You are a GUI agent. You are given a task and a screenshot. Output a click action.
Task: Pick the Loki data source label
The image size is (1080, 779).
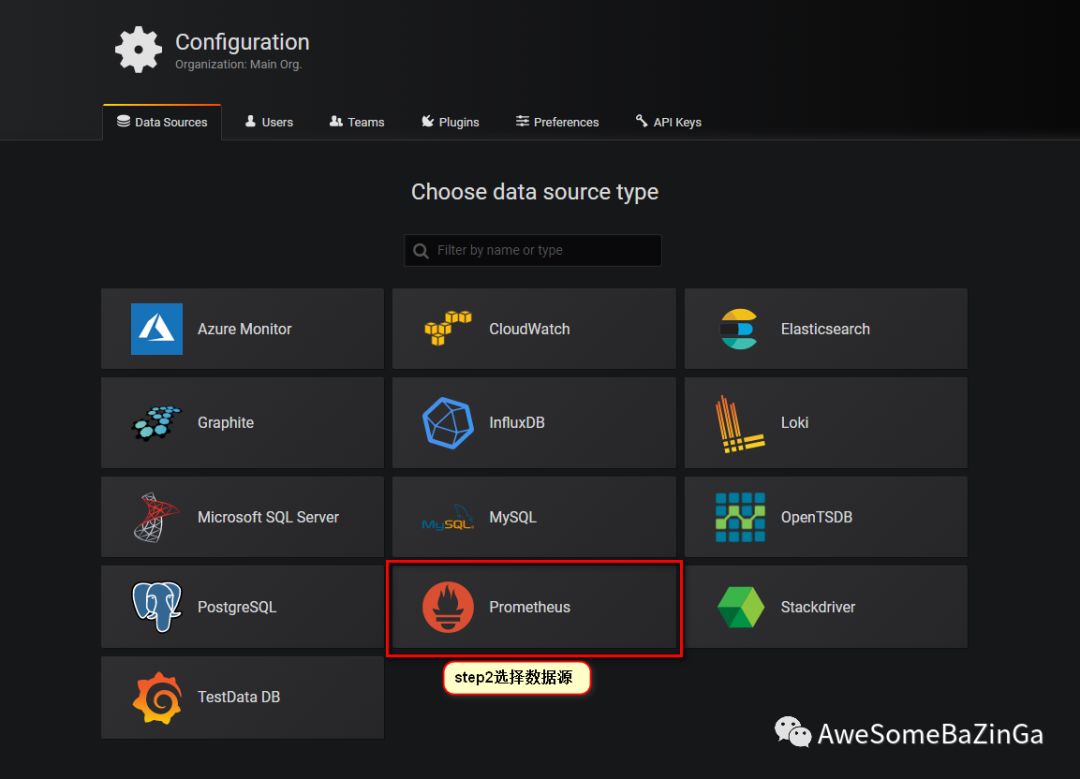pos(794,423)
